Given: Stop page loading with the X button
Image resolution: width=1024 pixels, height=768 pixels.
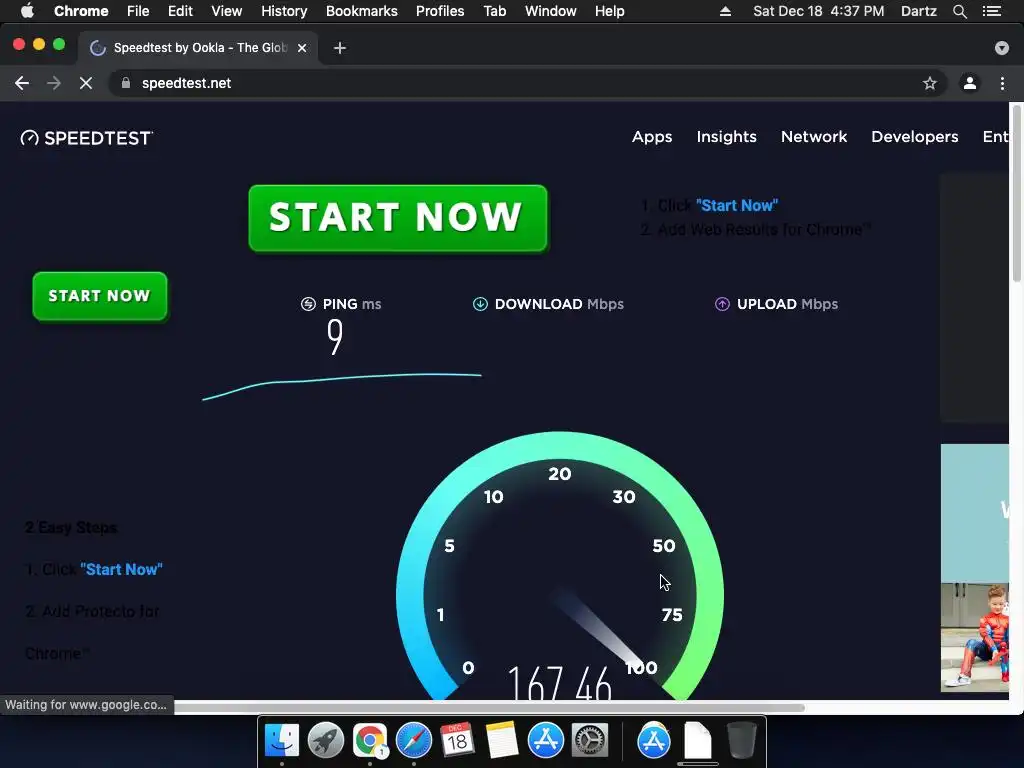Looking at the screenshot, I should (x=86, y=83).
